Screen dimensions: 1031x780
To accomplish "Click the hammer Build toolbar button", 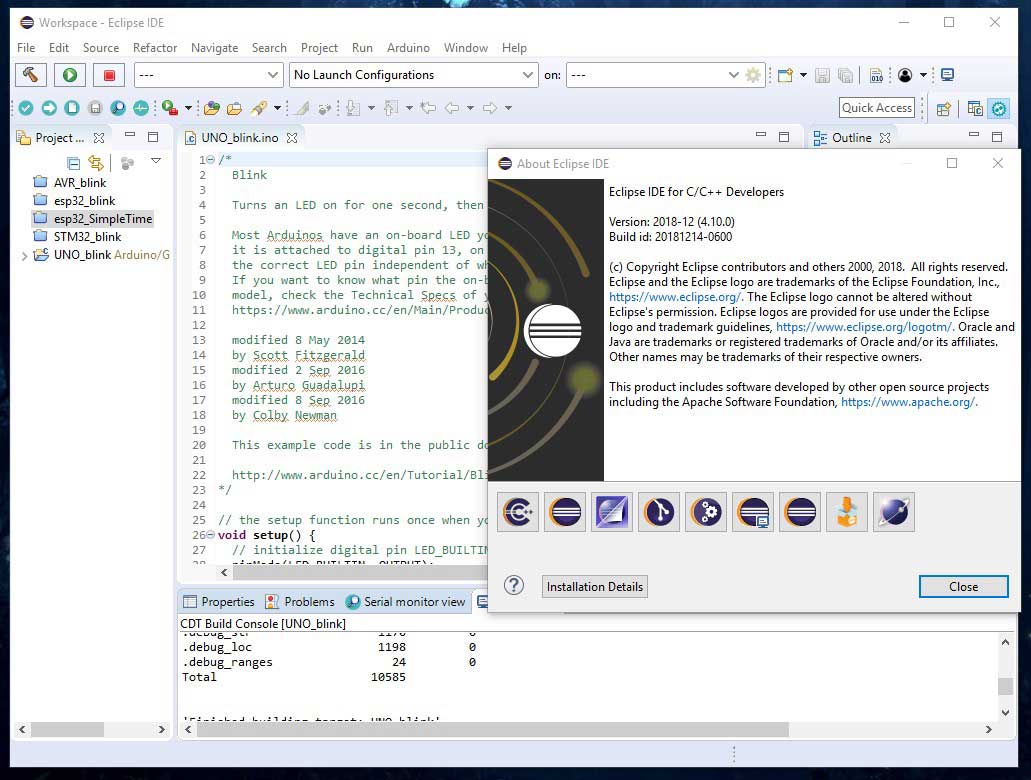I will click(x=31, y=75).
